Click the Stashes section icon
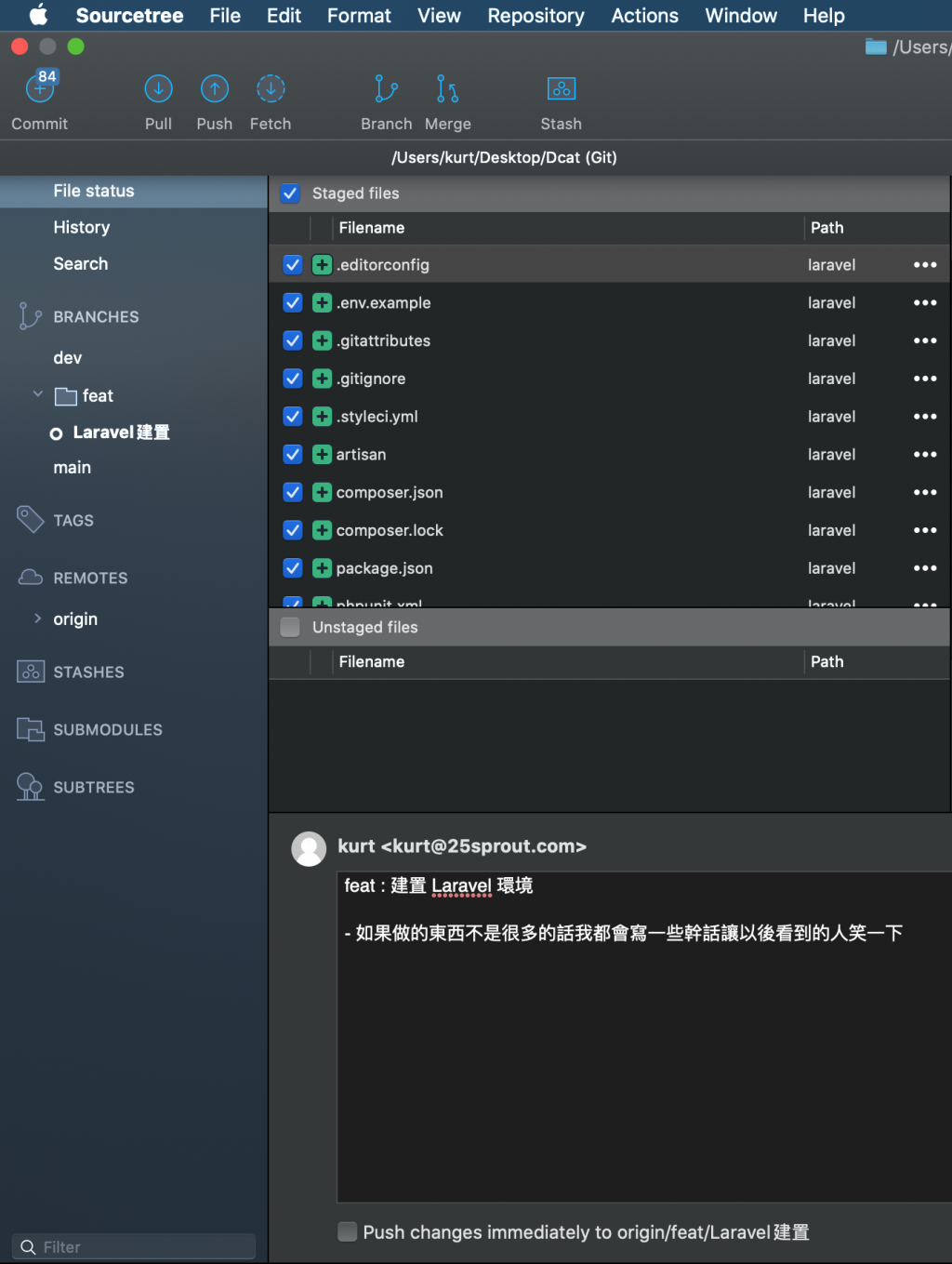 click(x=31, y=672)
